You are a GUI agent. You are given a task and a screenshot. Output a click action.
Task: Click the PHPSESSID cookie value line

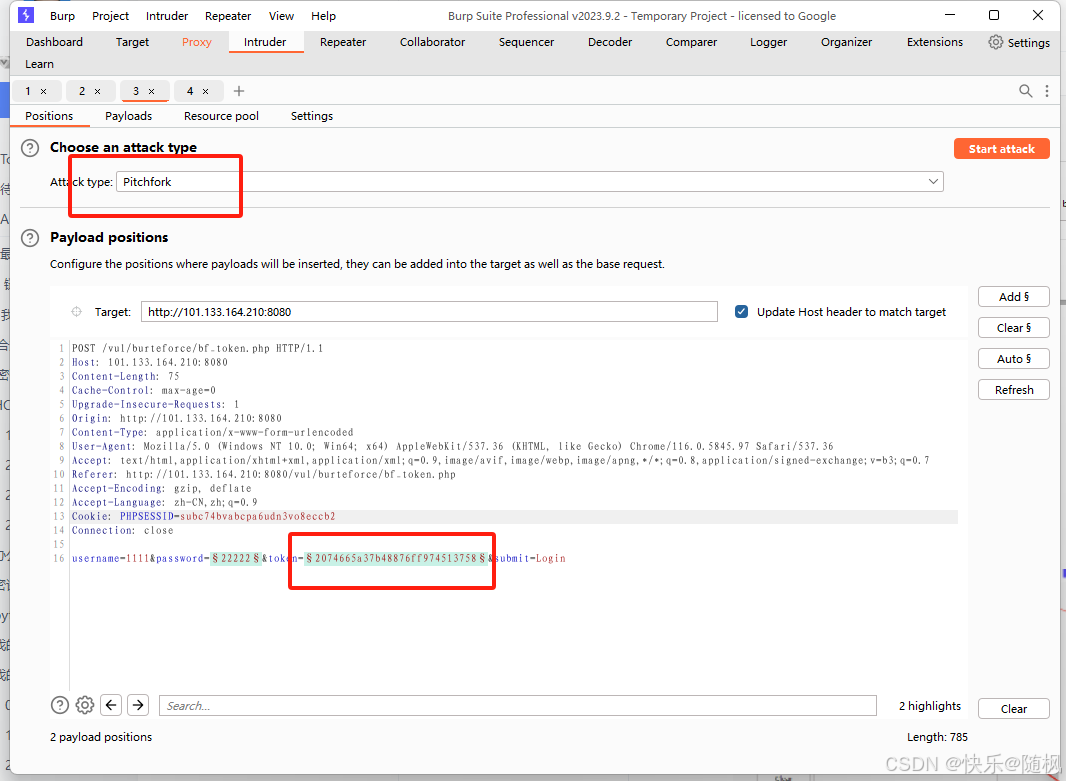[x=258, y=516]
